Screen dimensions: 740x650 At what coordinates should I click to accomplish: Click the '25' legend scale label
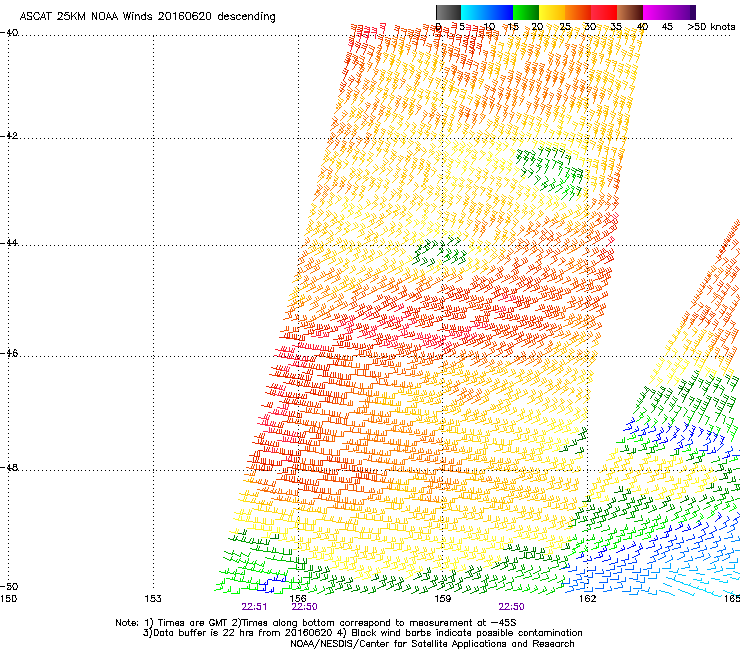[x=564, y=27]
